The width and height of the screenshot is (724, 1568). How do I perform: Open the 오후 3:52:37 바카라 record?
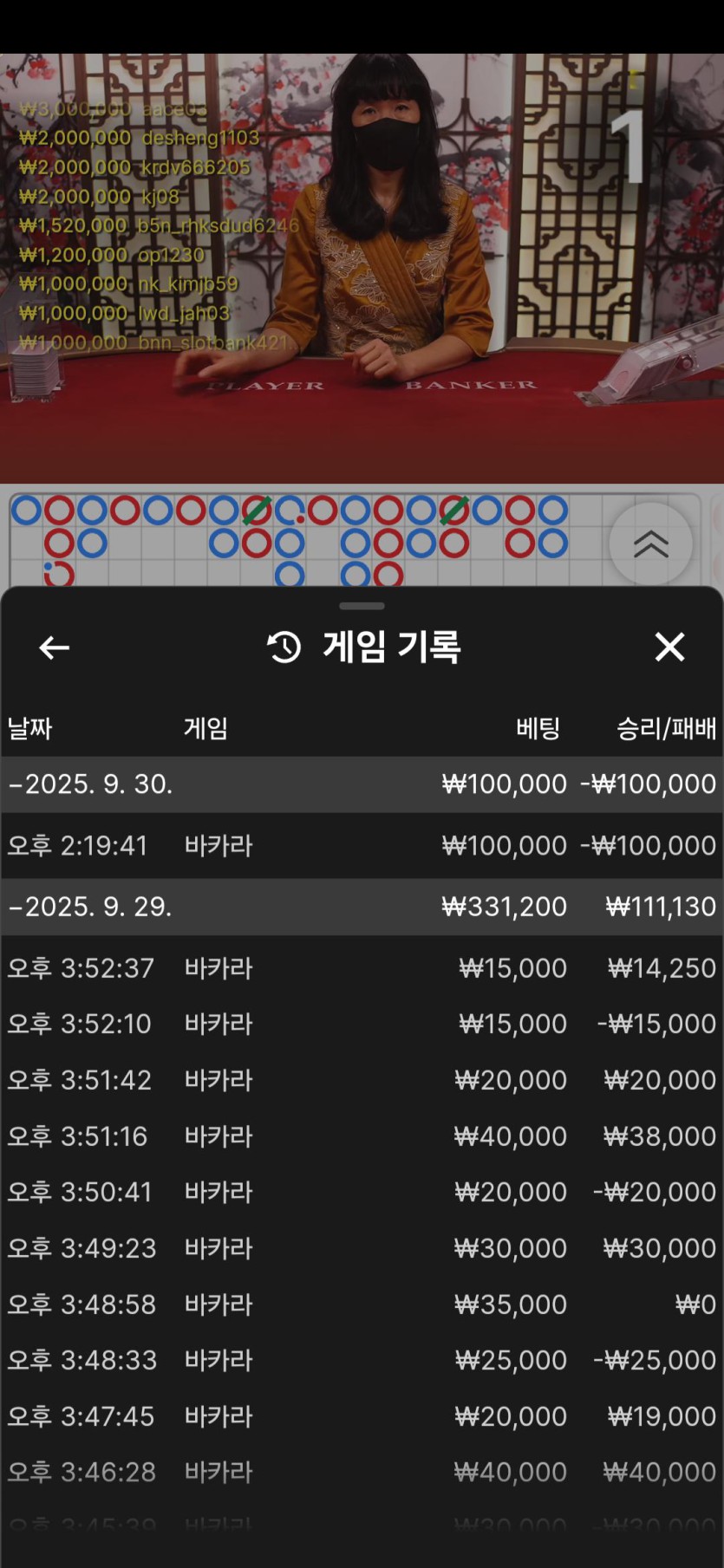[x=362, y=968]
